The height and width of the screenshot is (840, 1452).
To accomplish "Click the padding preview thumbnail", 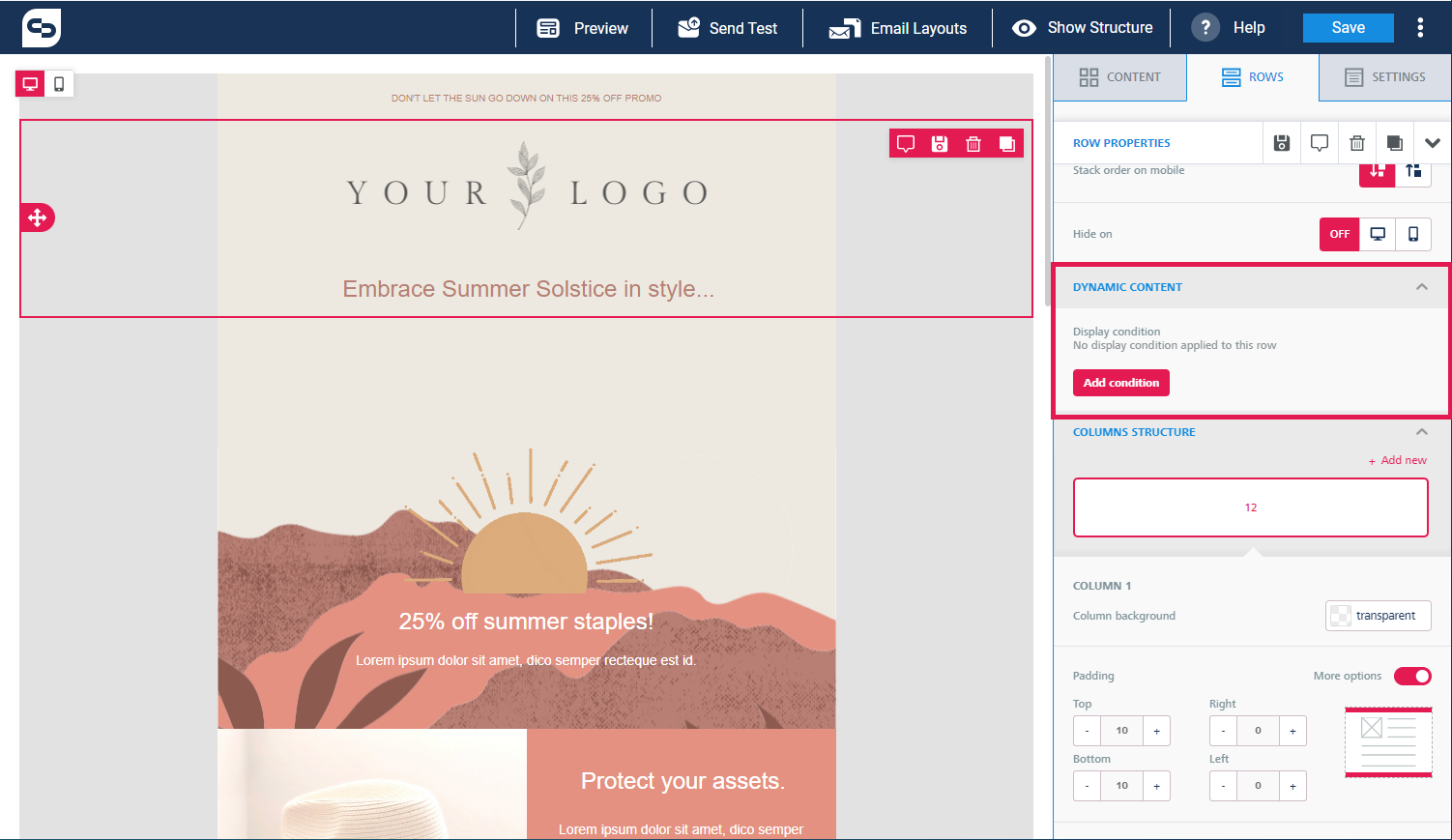I will 1388,742.
